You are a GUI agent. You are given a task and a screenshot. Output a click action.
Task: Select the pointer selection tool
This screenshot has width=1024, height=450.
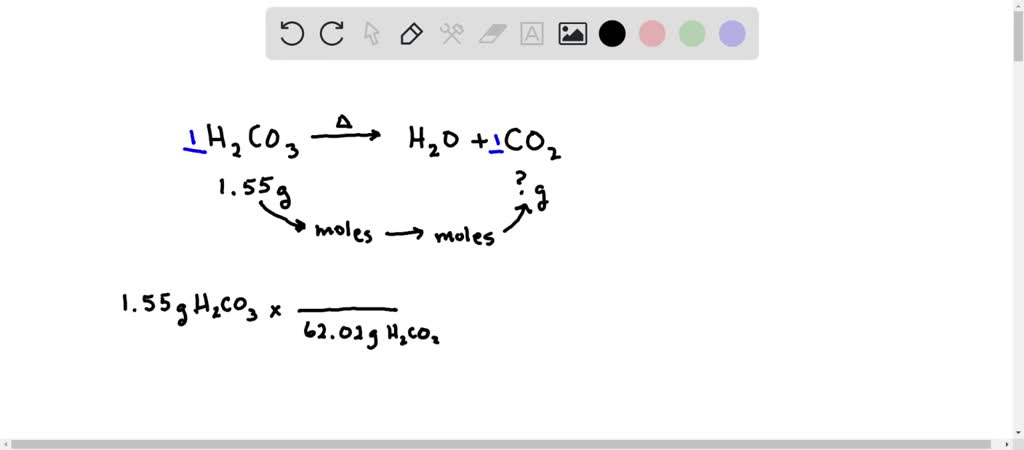click(372, 33)
